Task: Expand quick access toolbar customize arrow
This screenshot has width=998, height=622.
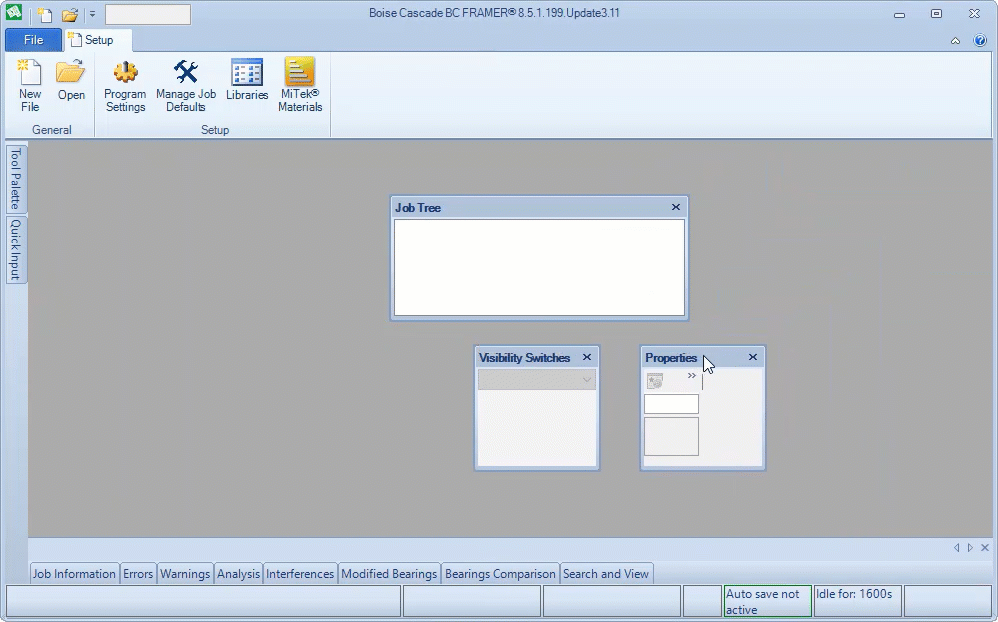Action: pos(92,14)
